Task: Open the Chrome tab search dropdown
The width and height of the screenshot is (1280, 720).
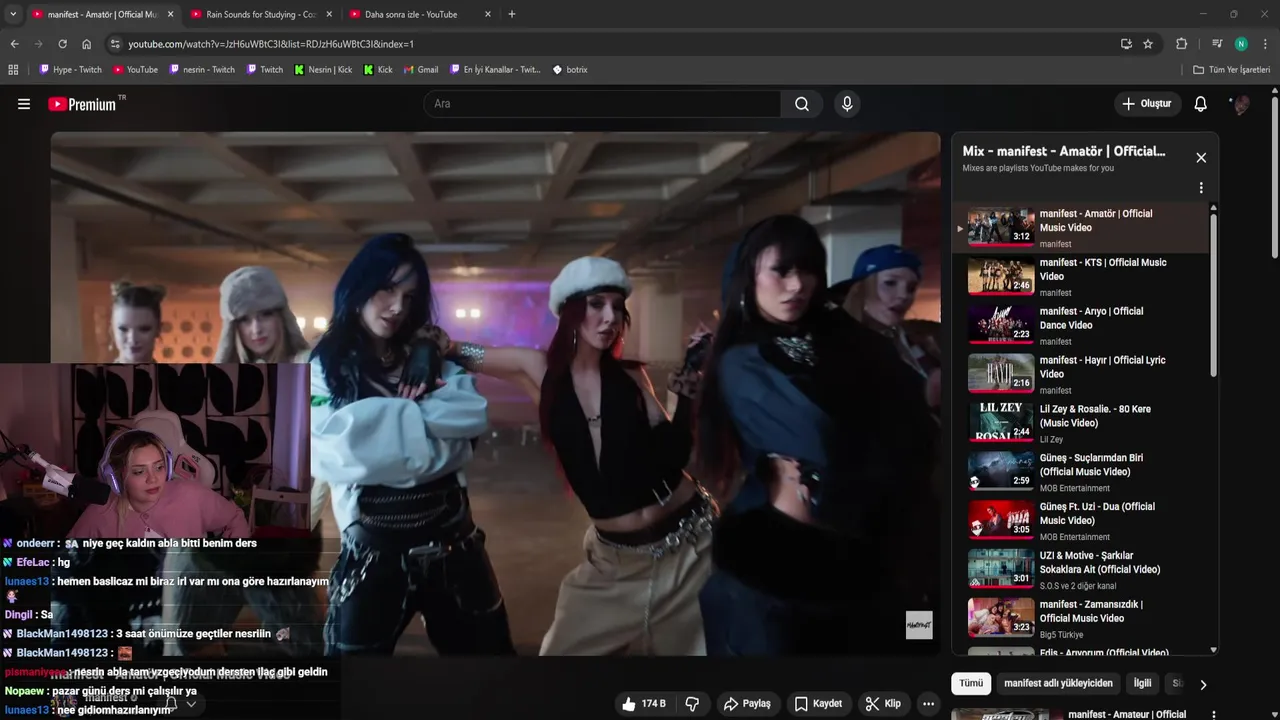Action: click(13, 14)
